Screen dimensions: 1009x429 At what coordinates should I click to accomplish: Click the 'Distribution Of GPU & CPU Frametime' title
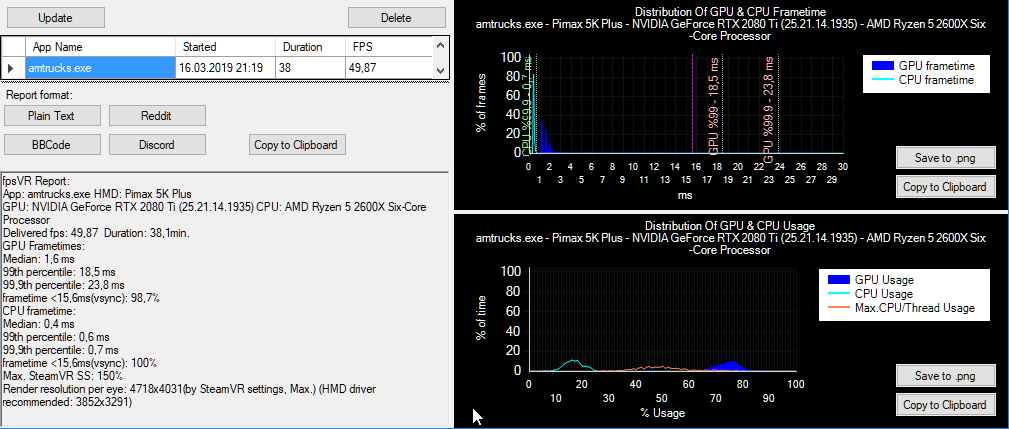pos(730,12)
